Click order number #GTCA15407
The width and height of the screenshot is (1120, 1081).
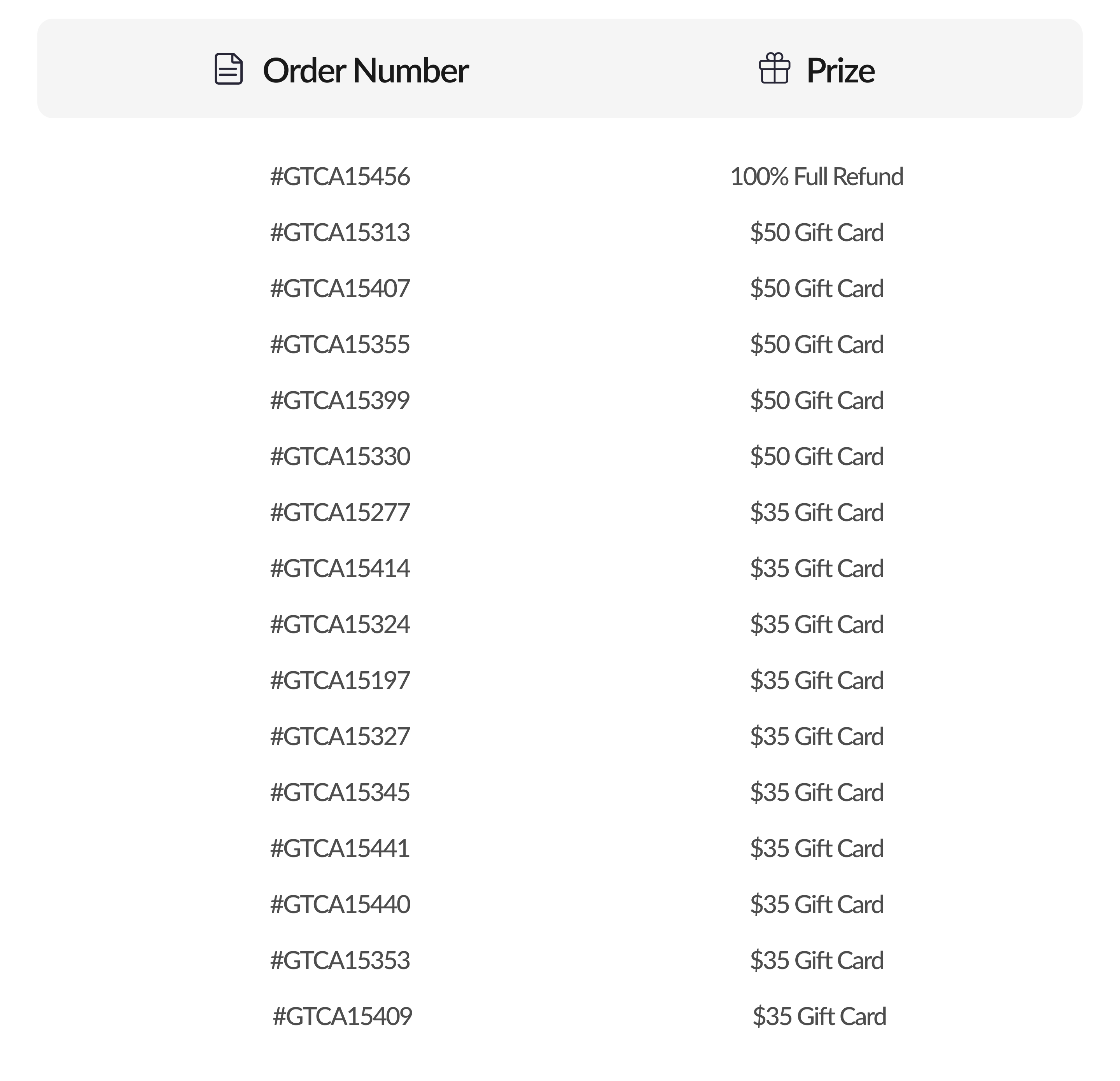(x=340, y=289)
